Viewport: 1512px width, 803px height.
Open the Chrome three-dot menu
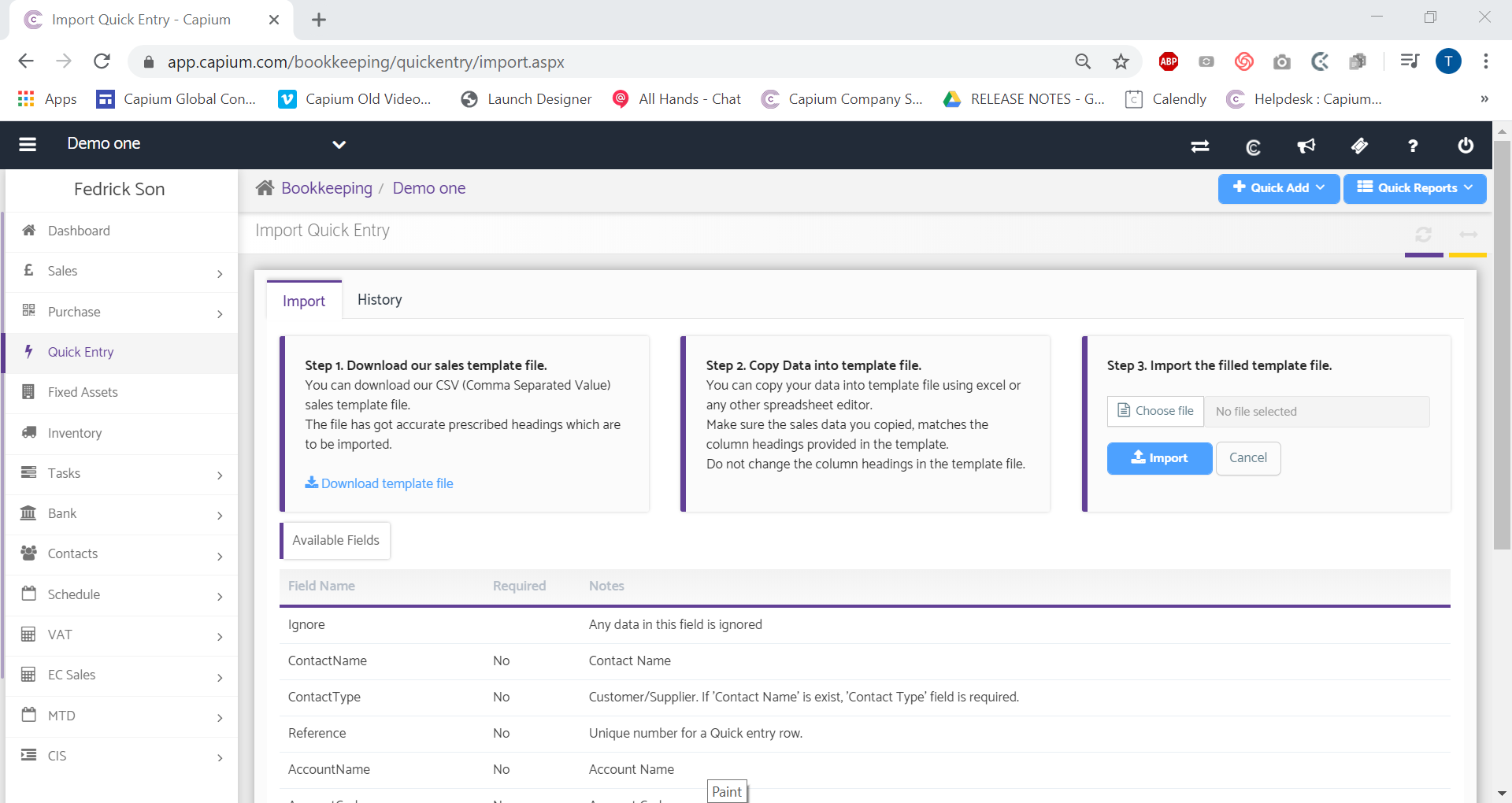[1486, 61]
